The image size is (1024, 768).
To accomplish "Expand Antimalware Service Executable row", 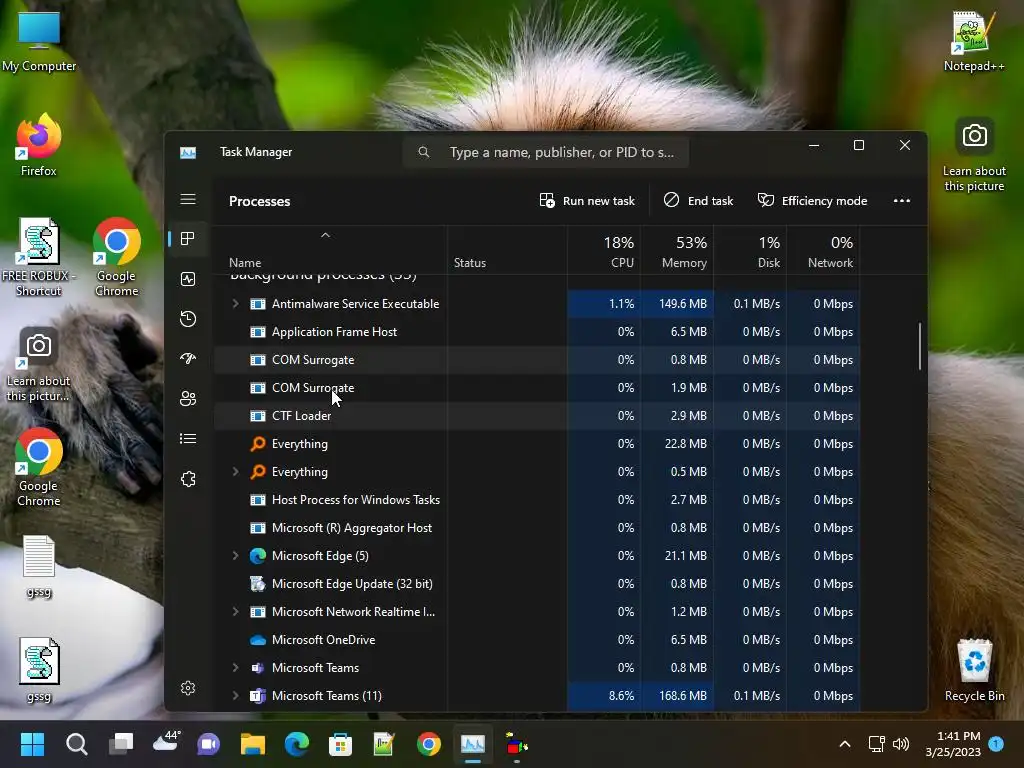I will click(x=235, y=304).
